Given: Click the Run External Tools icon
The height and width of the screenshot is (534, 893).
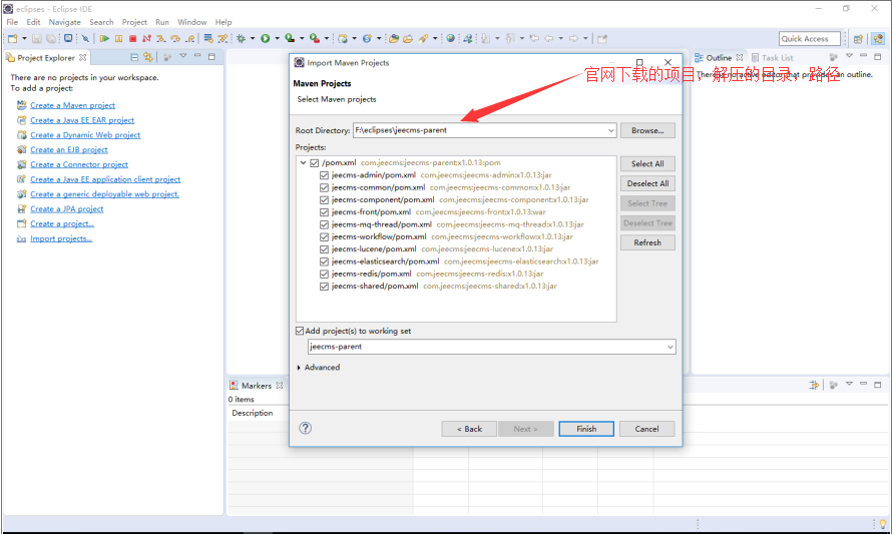Looking at the screenshot, I should point(314,39).
